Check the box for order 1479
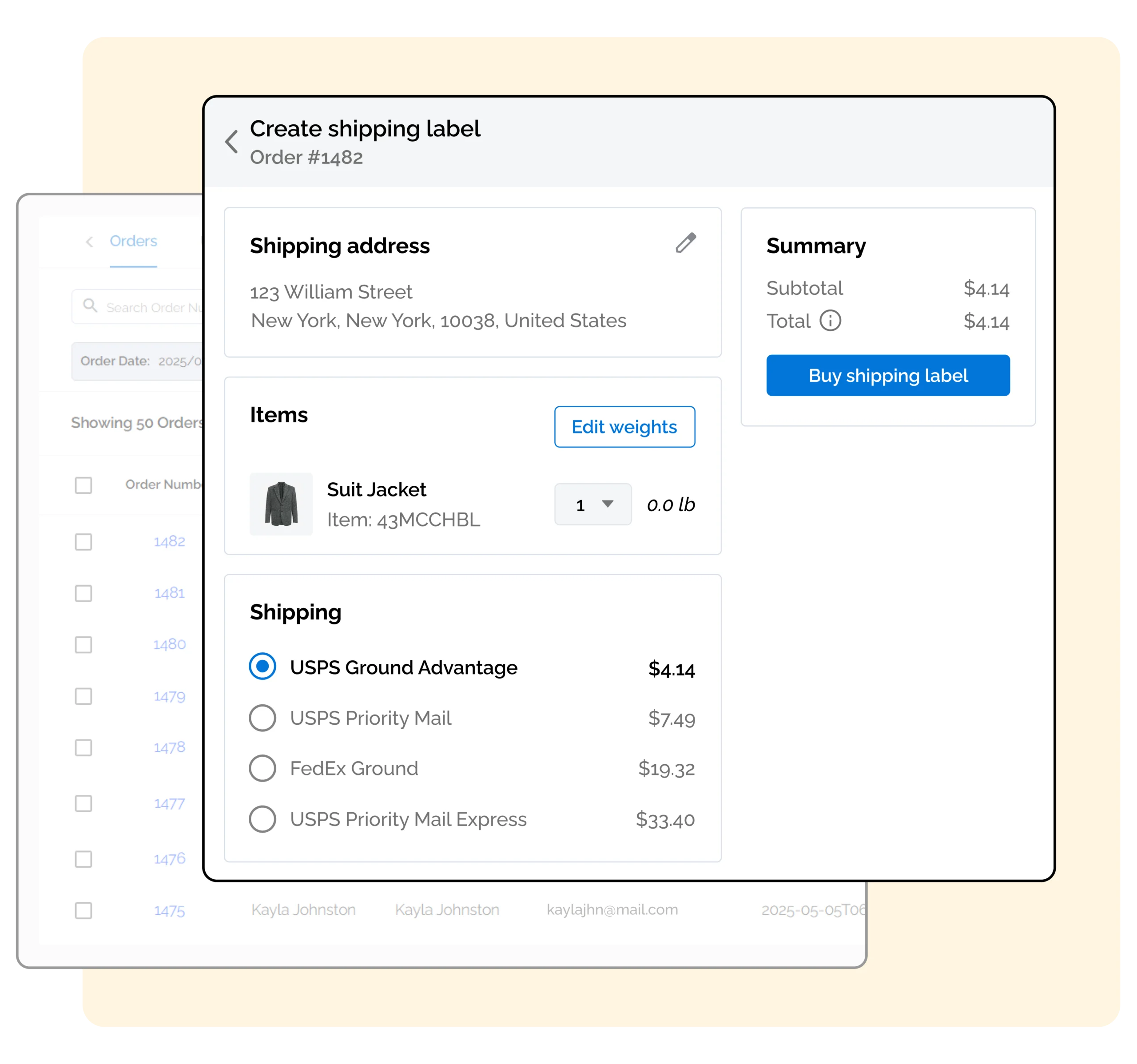The height and width of the screenshot is (1064, 1137). click(83, 696)
